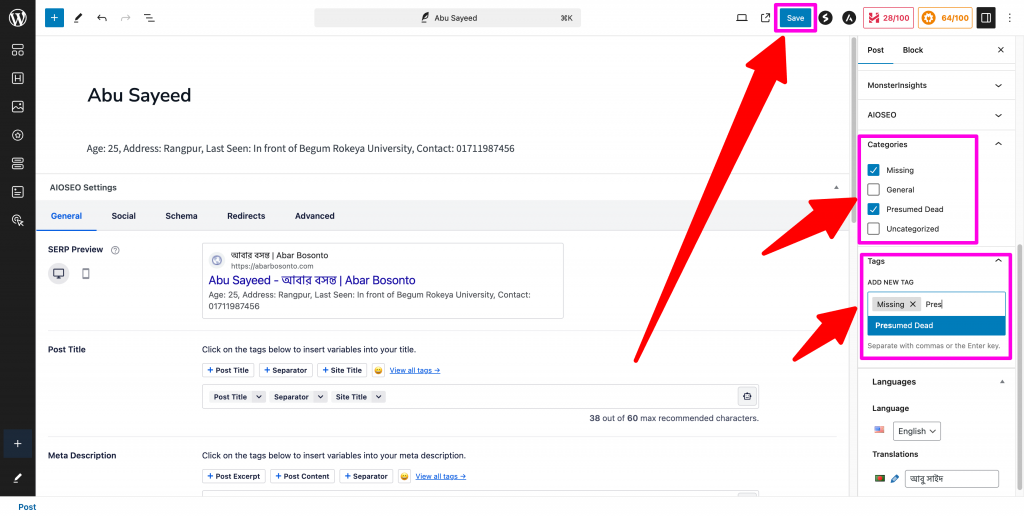
Task: Click the desktop preview view icon
Action: click(741, 18)
